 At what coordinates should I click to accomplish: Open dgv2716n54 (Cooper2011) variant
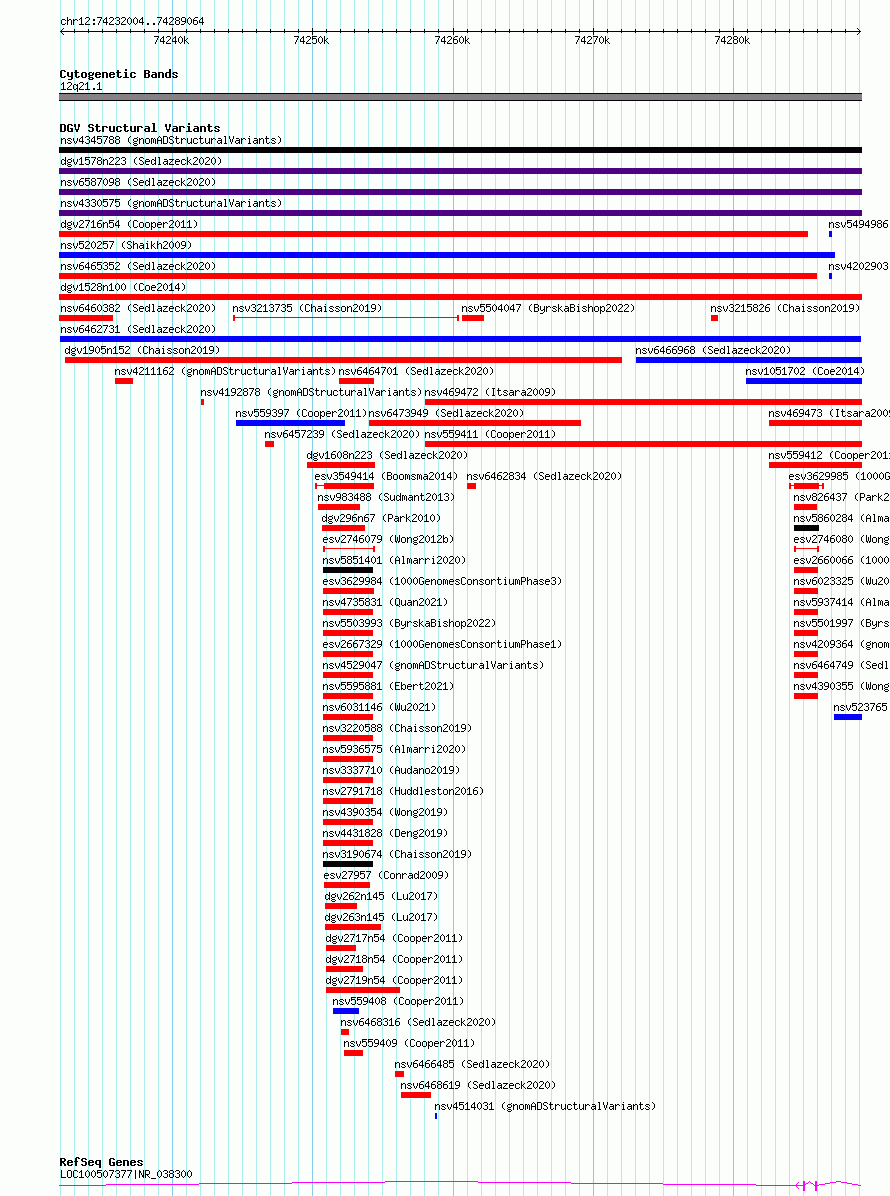(x=129, y=224)
